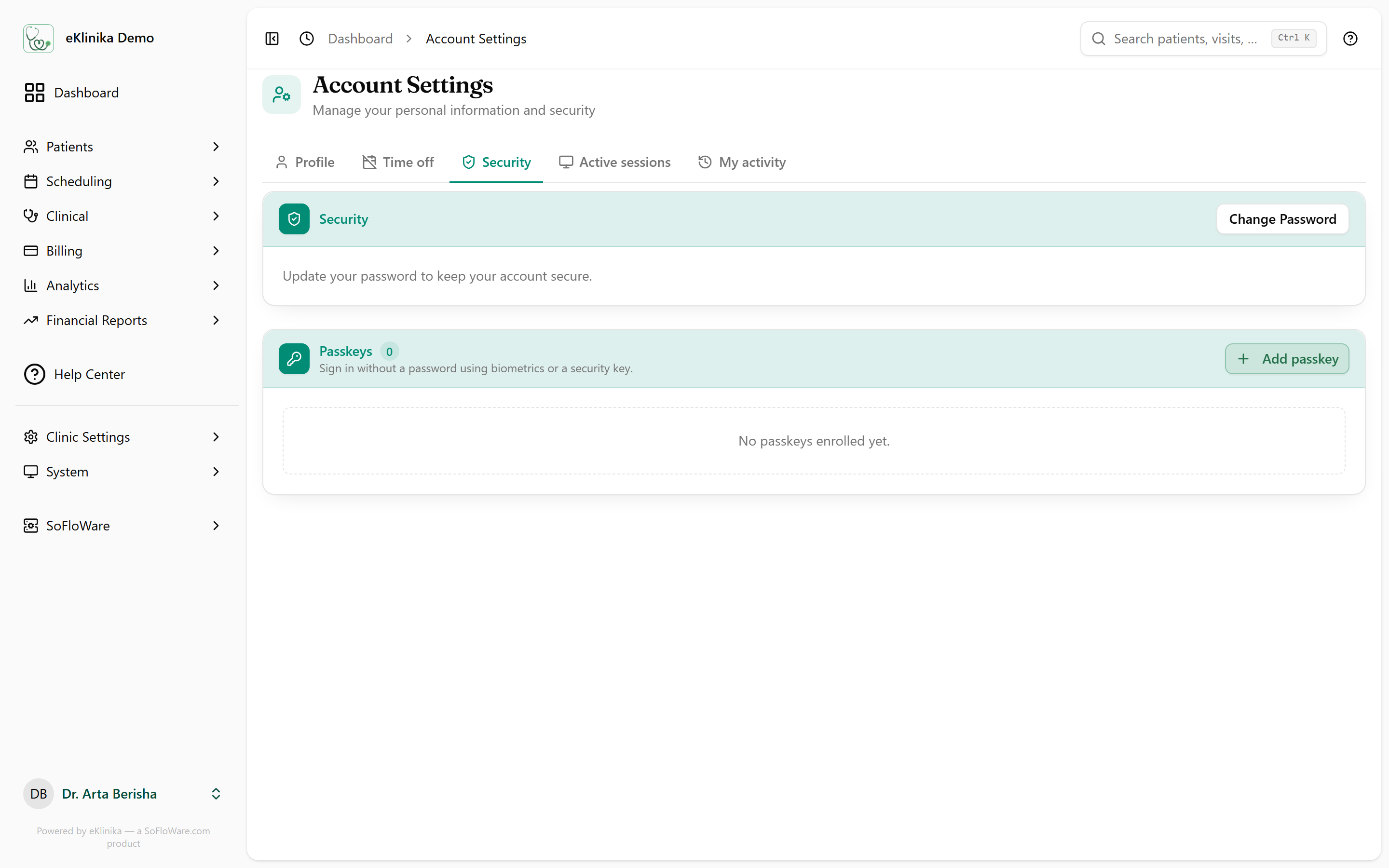Click the Help Center question icon
Viewport: 1389px width, 868px height.
click(34, 374)
